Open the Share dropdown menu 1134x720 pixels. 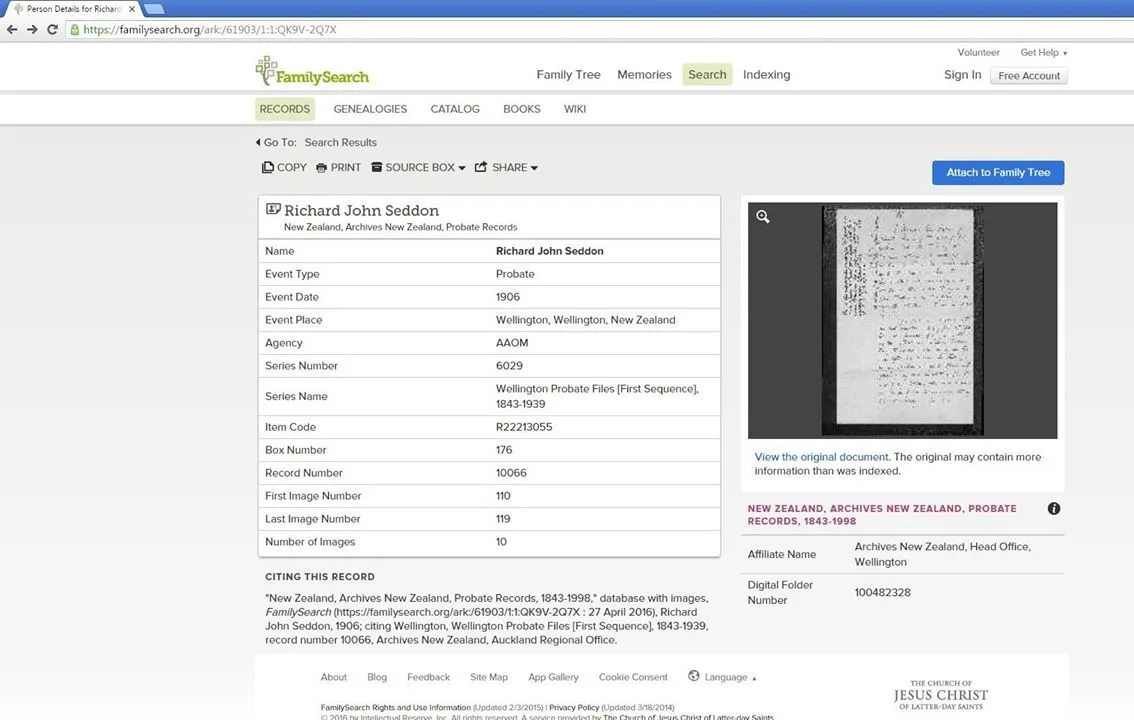(x=533, y=167)
